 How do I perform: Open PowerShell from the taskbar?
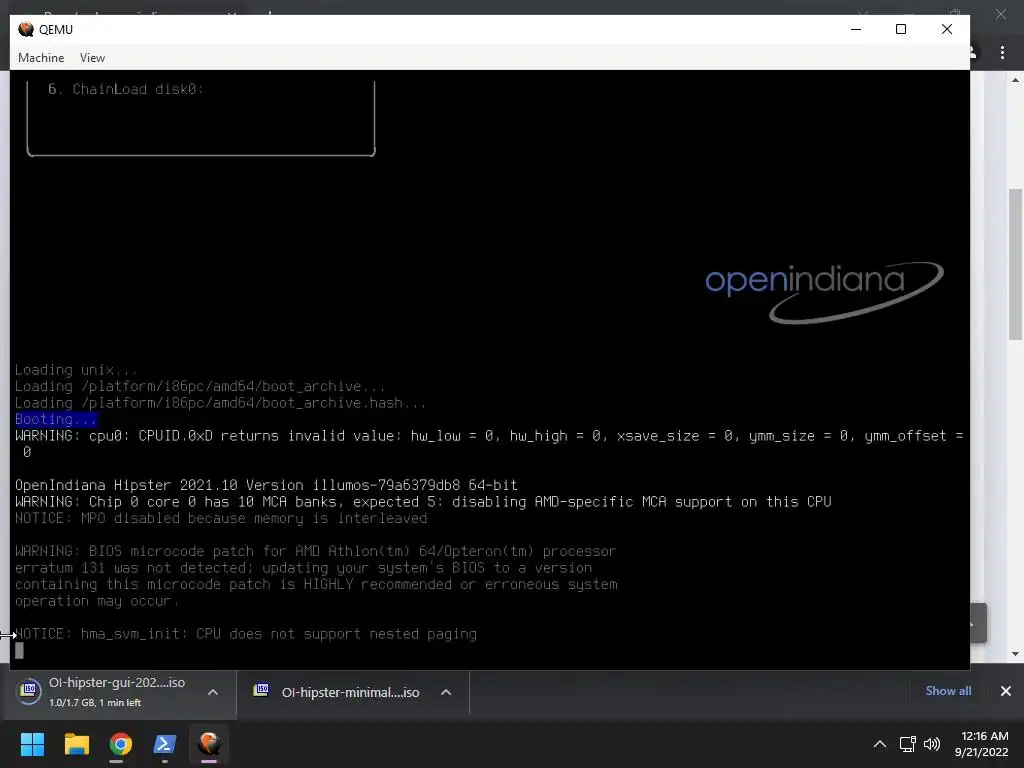165,744
